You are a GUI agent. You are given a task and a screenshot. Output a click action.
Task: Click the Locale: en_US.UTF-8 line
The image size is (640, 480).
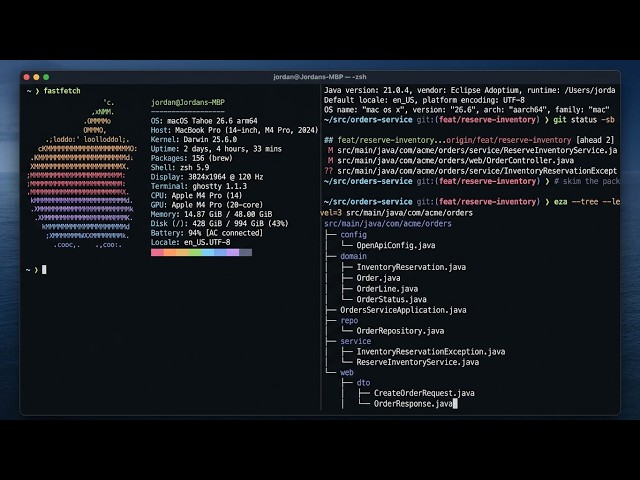pos(191,242)
